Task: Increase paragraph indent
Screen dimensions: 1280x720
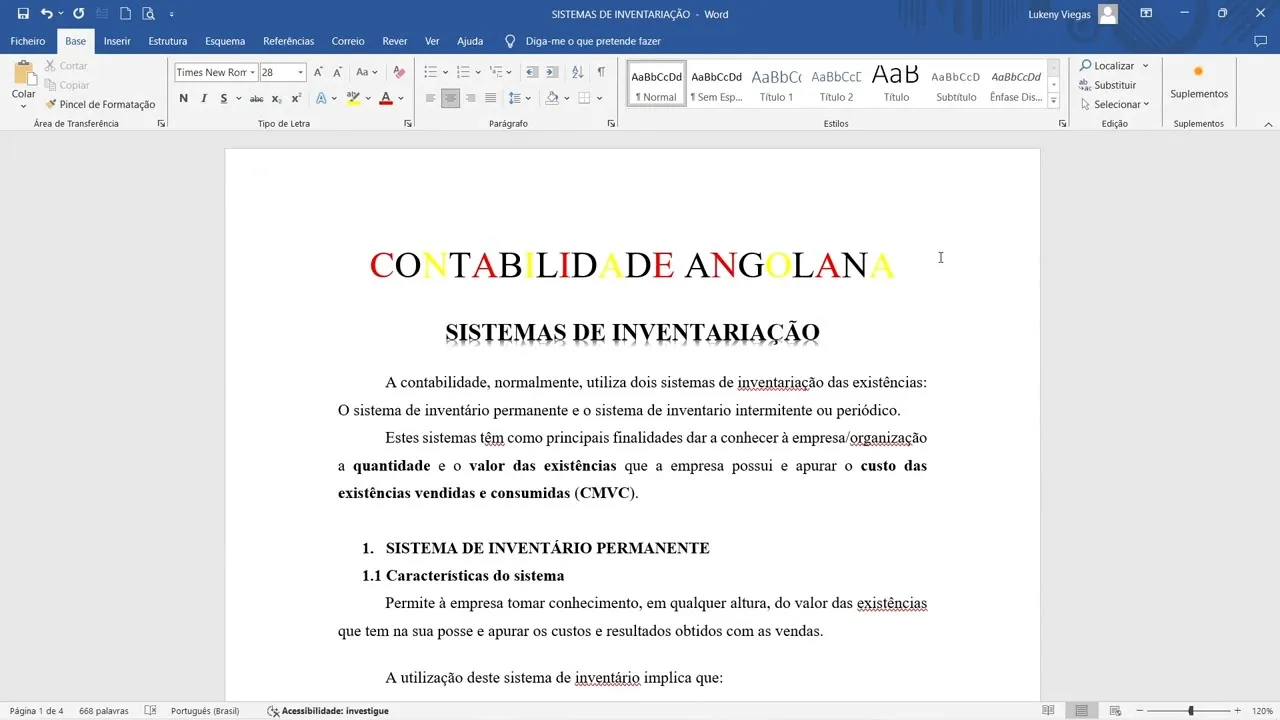Action: (552, 72)
